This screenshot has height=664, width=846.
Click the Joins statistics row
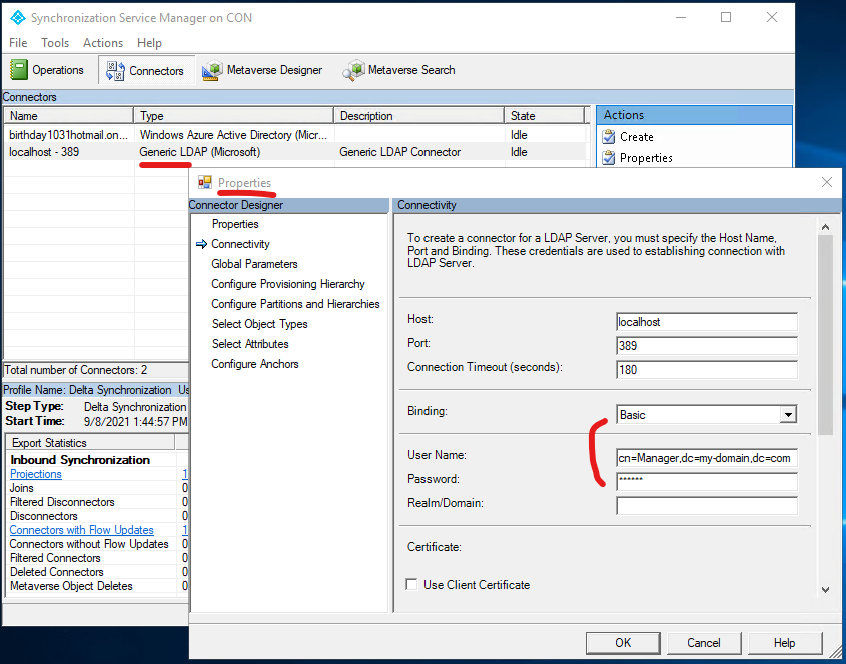click(x=97, y=488)
